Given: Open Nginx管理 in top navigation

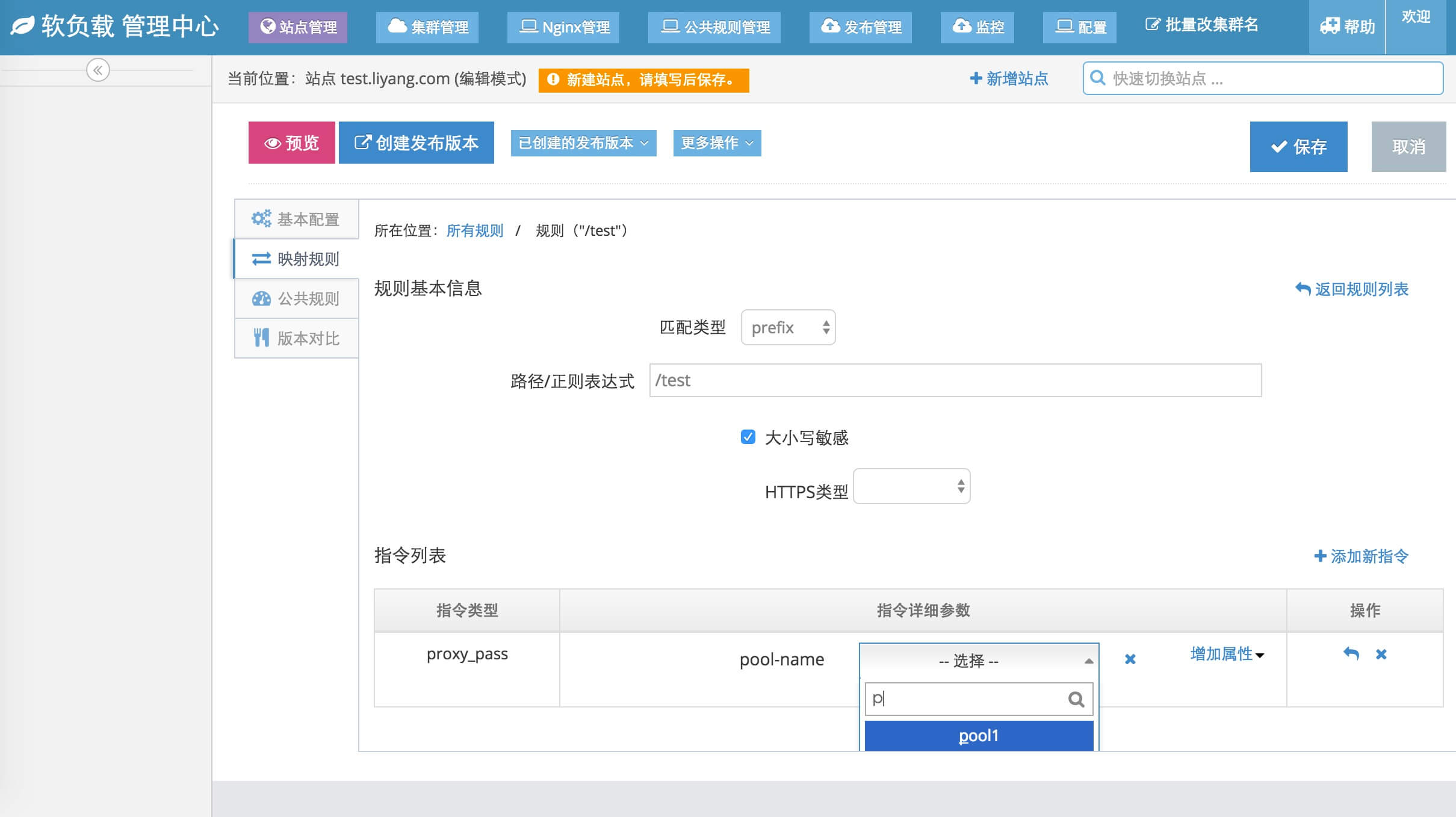Looking at the screenshot, I should click(x=563, y=27).
